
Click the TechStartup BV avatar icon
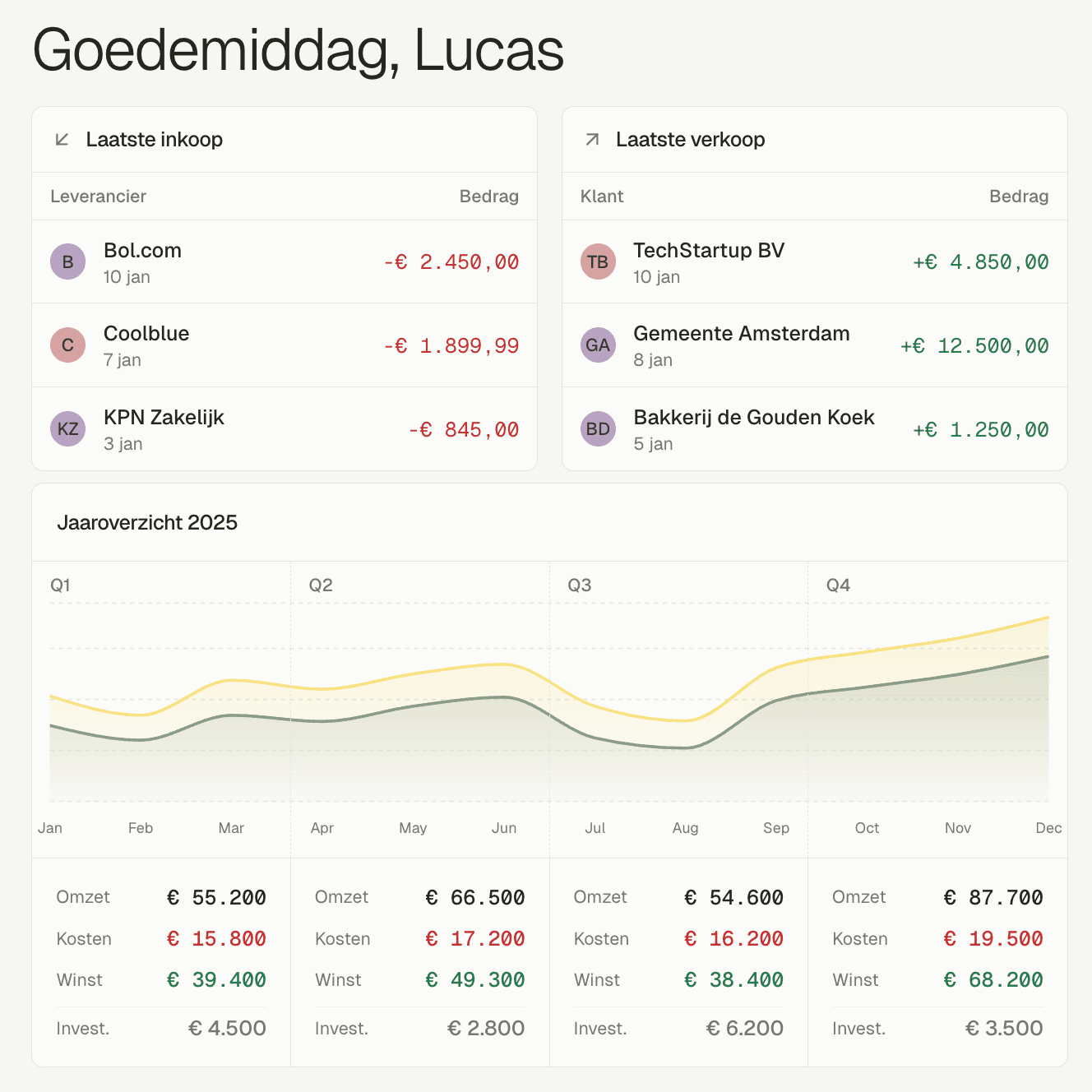598,262
